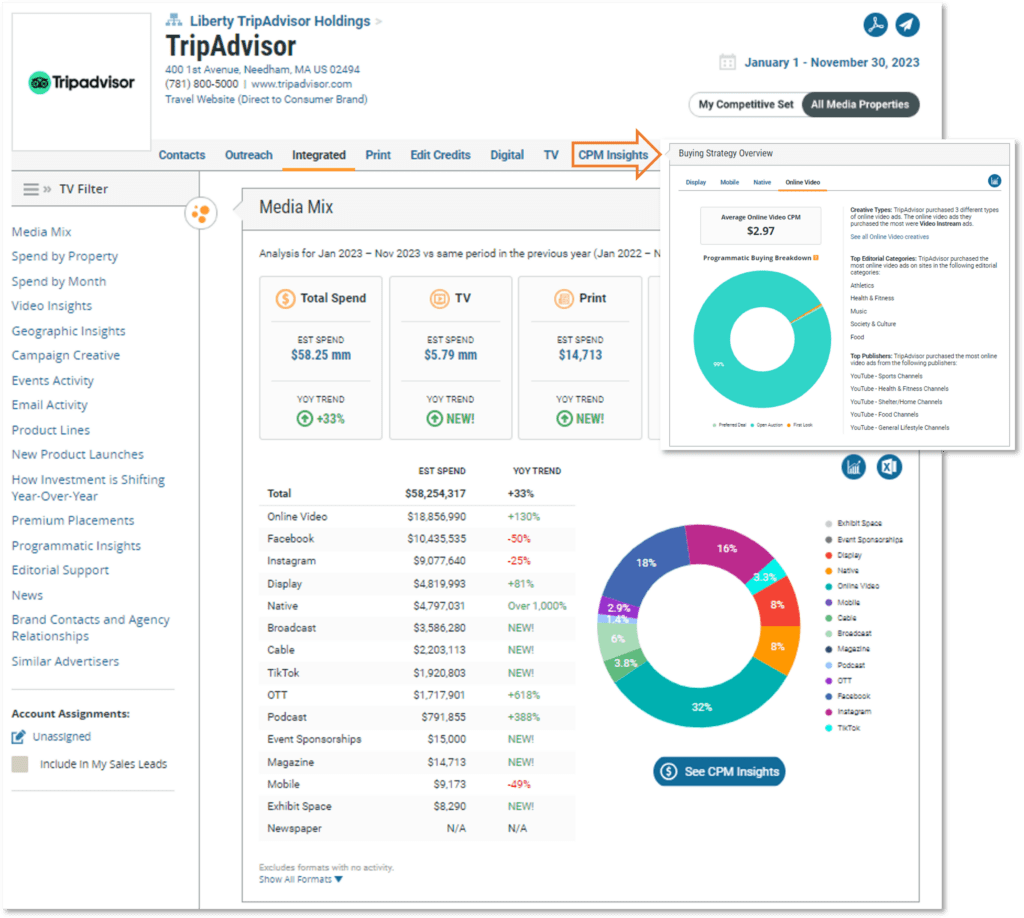Open the CPM Insights tab

click(613, 155)
